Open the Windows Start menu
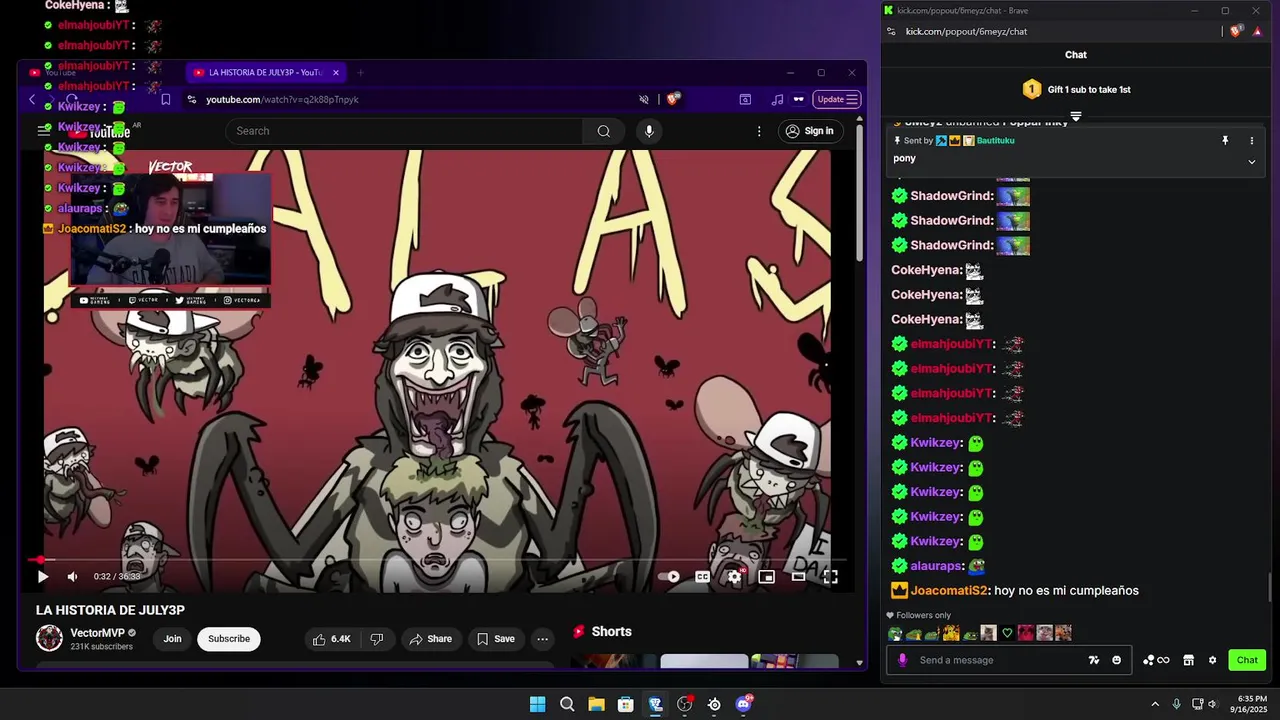Screen dimensions: 1280x720 [537, 704]
